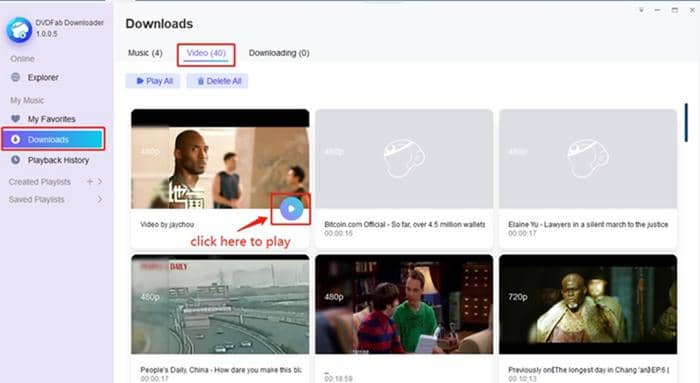Add a new created playlist with plus icon
Image resolution: width=700 pixels, height=383 pixels.
tap(90, 182)
